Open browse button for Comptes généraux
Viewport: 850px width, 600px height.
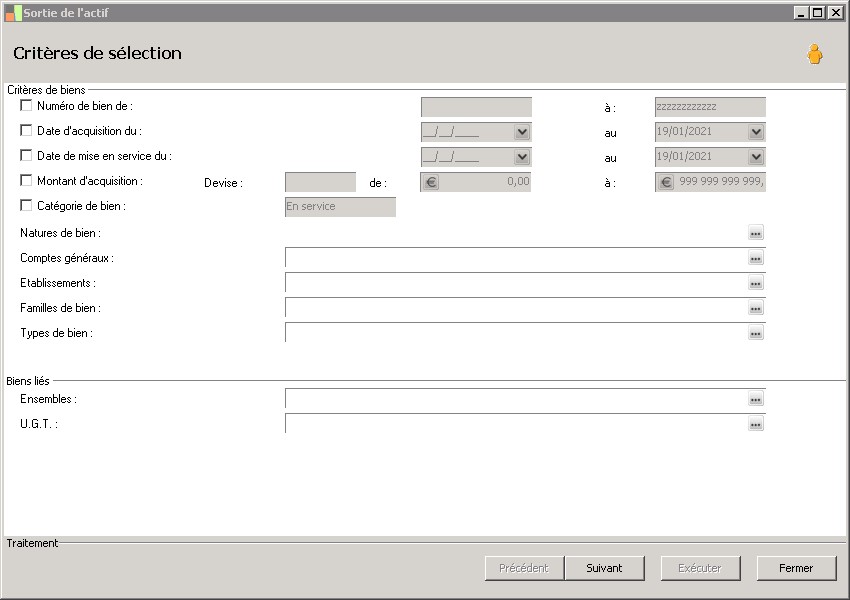click(756, 258)
